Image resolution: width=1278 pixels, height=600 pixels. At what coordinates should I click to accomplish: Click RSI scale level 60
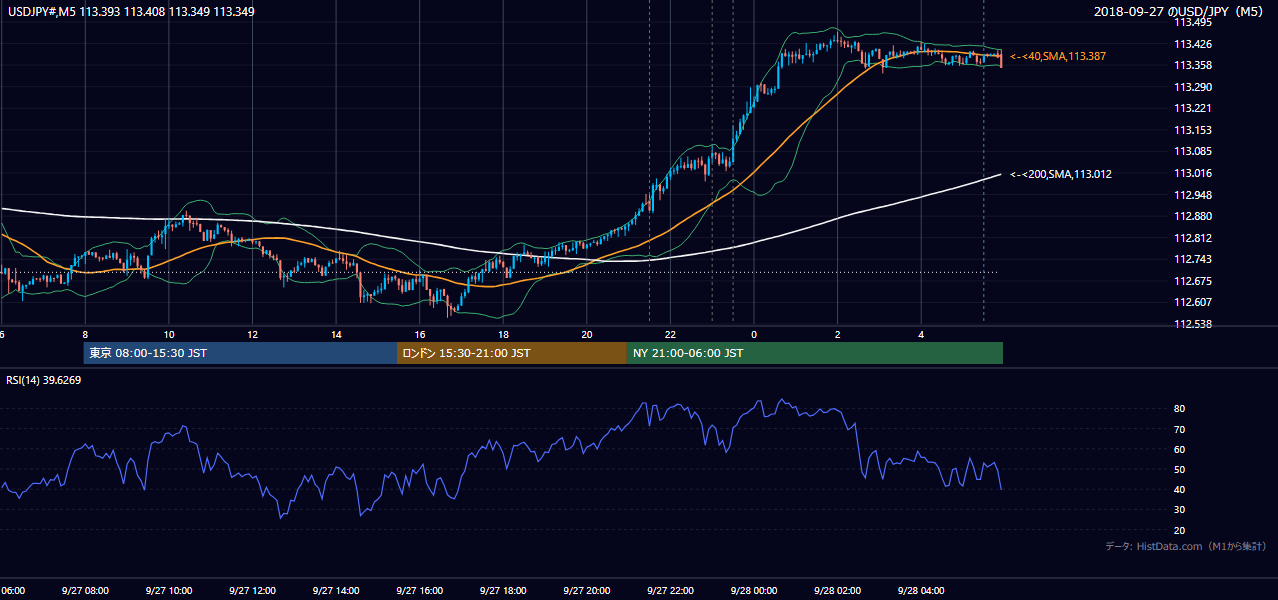[x=1179, y=449]
